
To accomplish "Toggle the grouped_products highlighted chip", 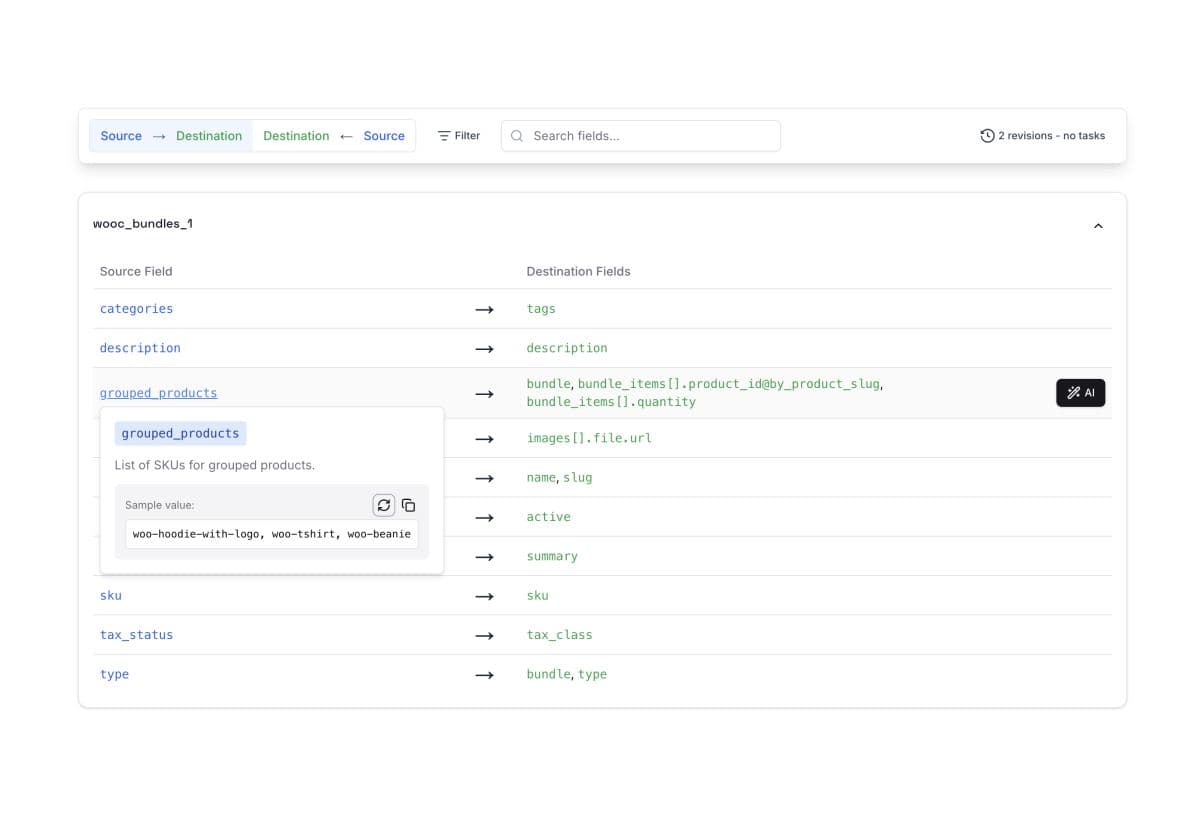I will click(x=180, y=432).
